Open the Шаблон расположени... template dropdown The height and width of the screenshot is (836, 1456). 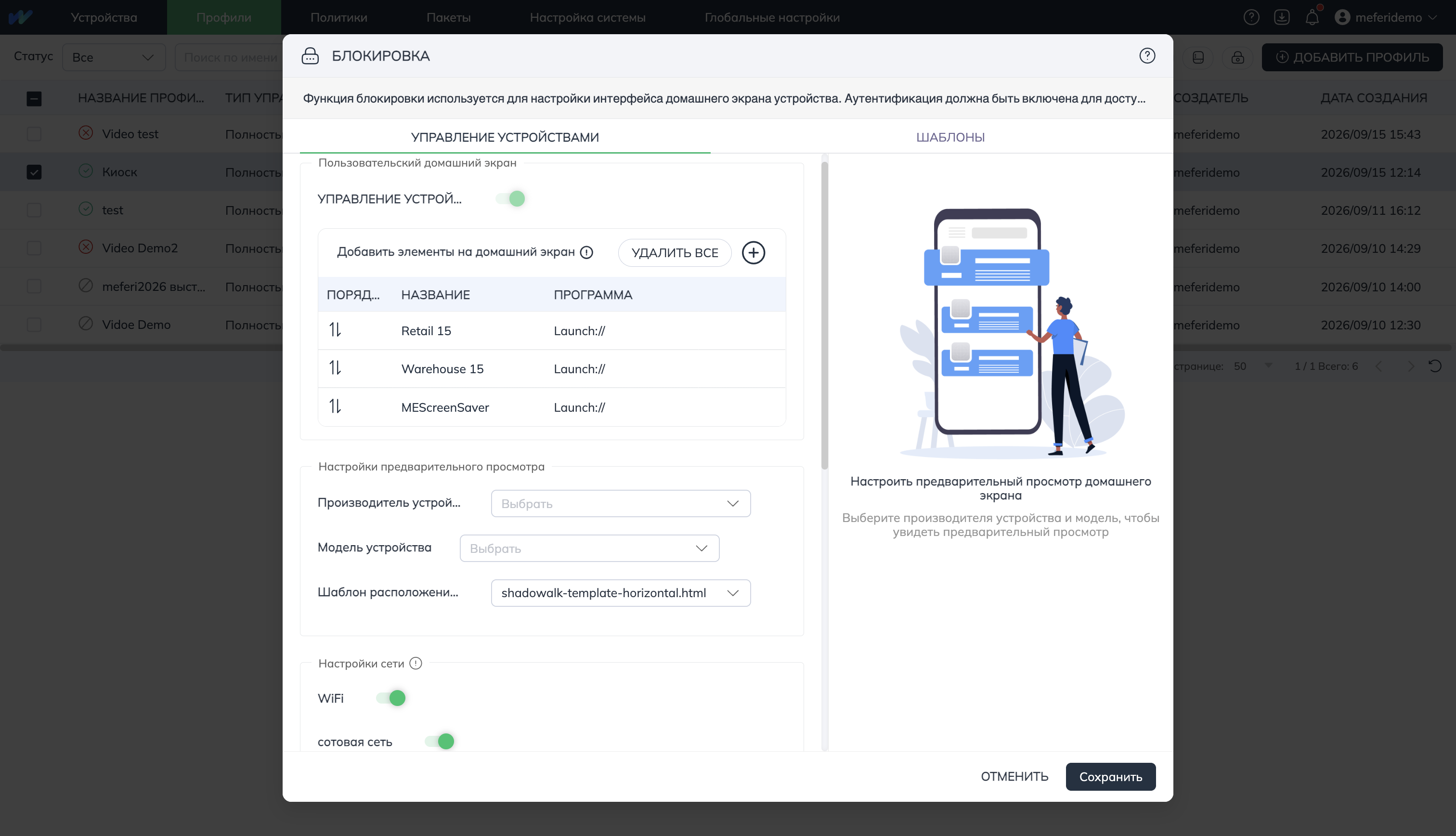(621, 592)
